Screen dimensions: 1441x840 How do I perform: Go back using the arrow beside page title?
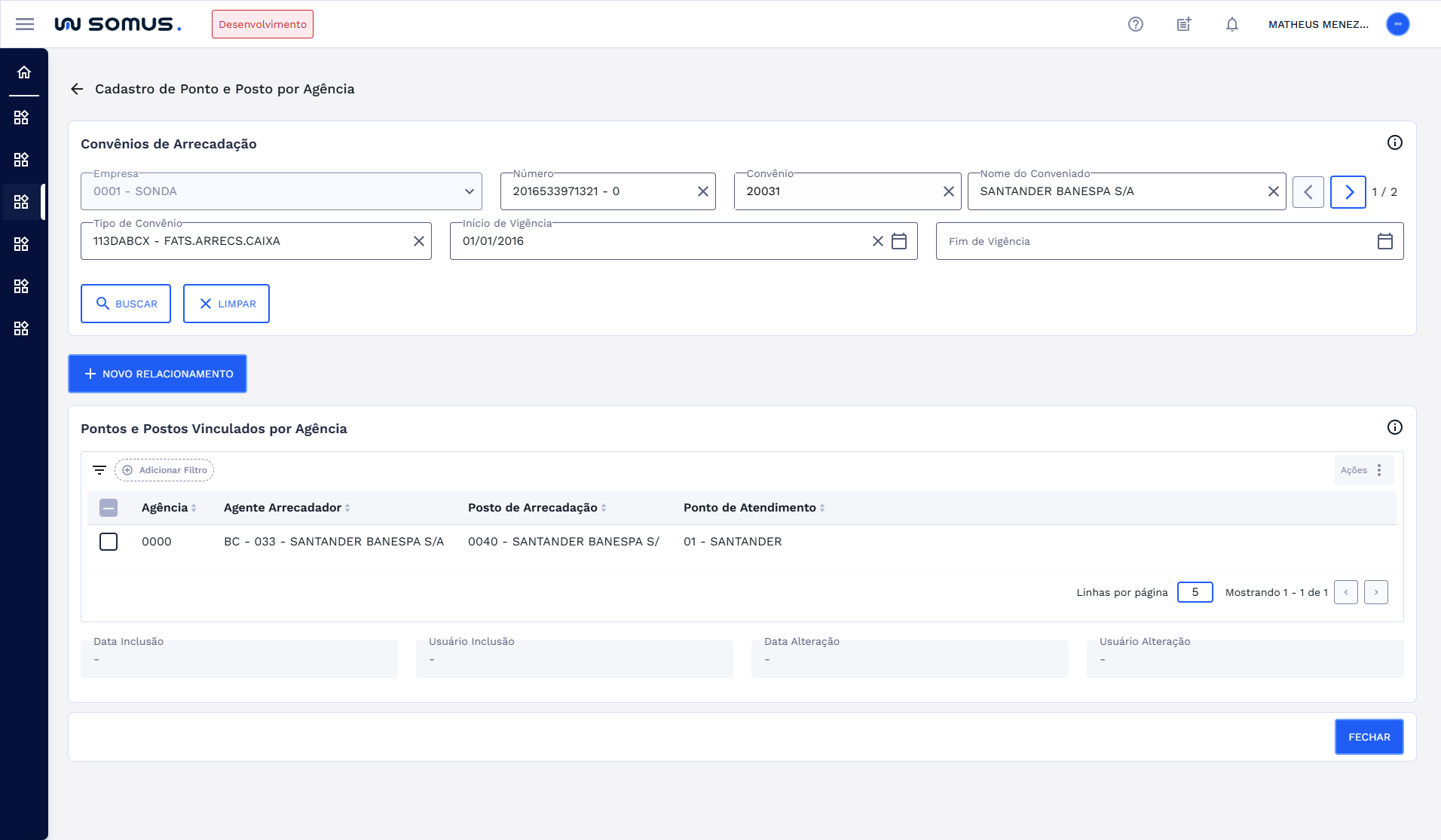pyautogui.click(x=77, y=89)
